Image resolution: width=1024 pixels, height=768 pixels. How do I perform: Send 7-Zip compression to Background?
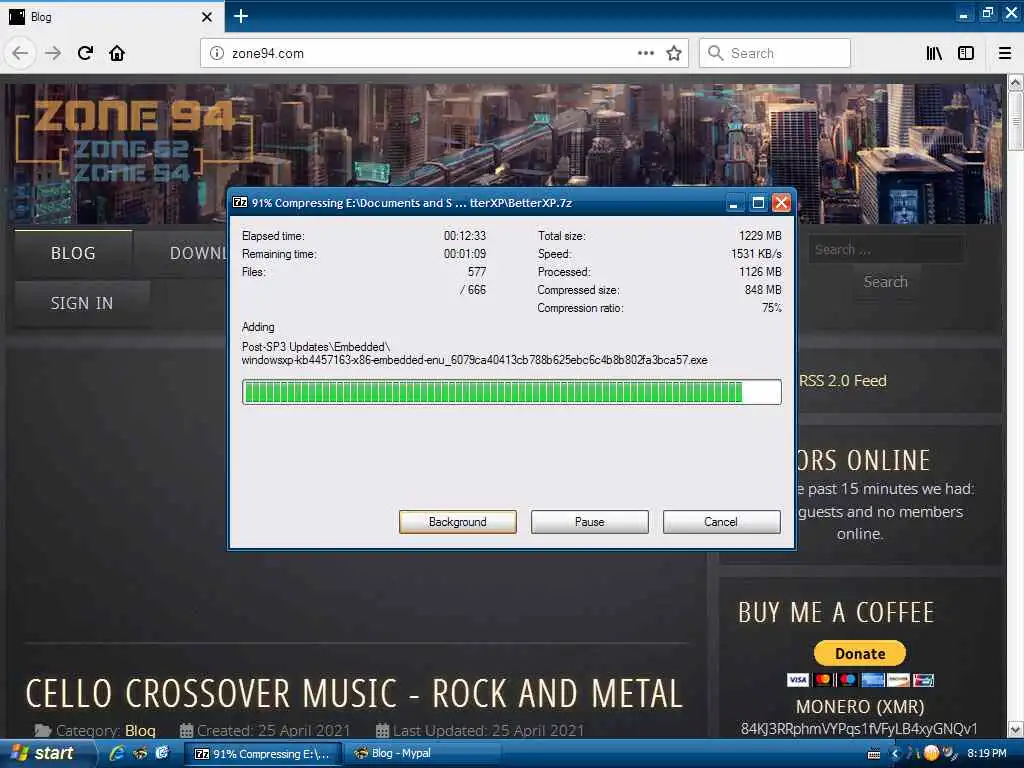pos(458,522)
